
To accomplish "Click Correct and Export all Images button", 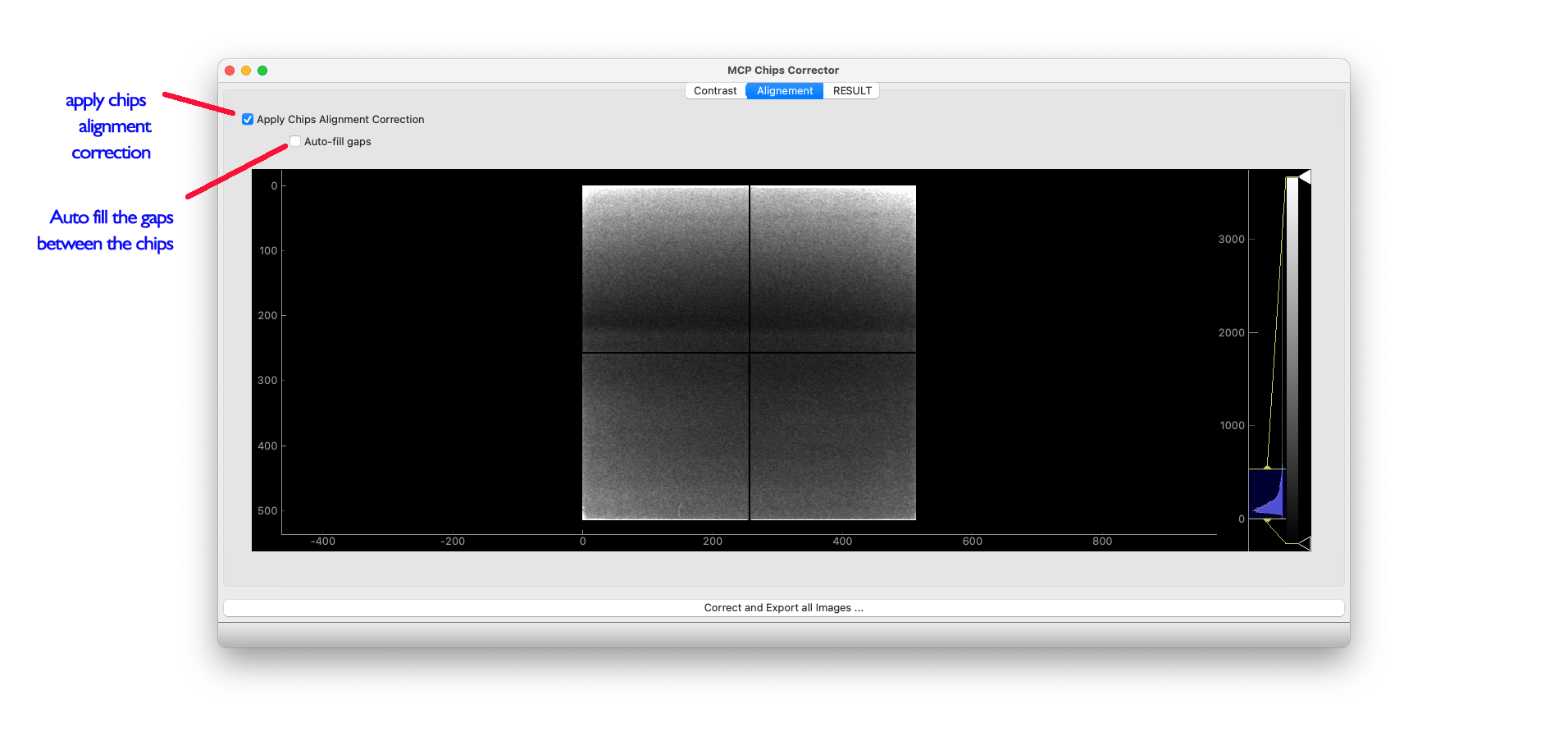I will coord(783,608).
